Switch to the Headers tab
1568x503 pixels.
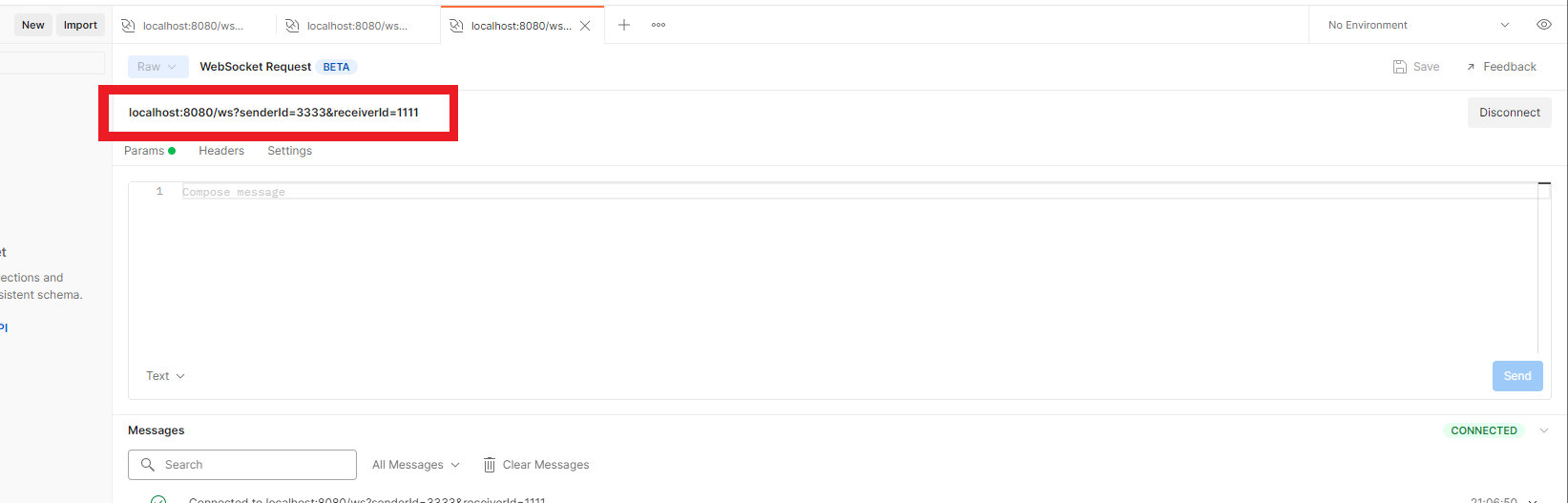point(221,151)
